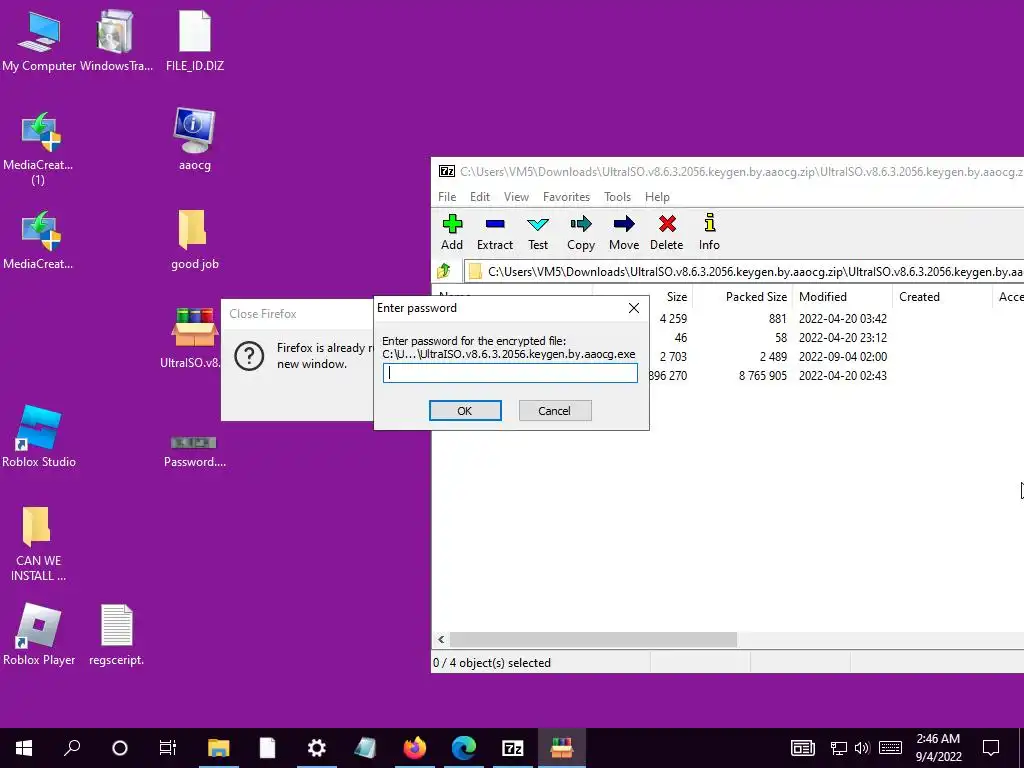Select the good job folder

coord(195,239)
